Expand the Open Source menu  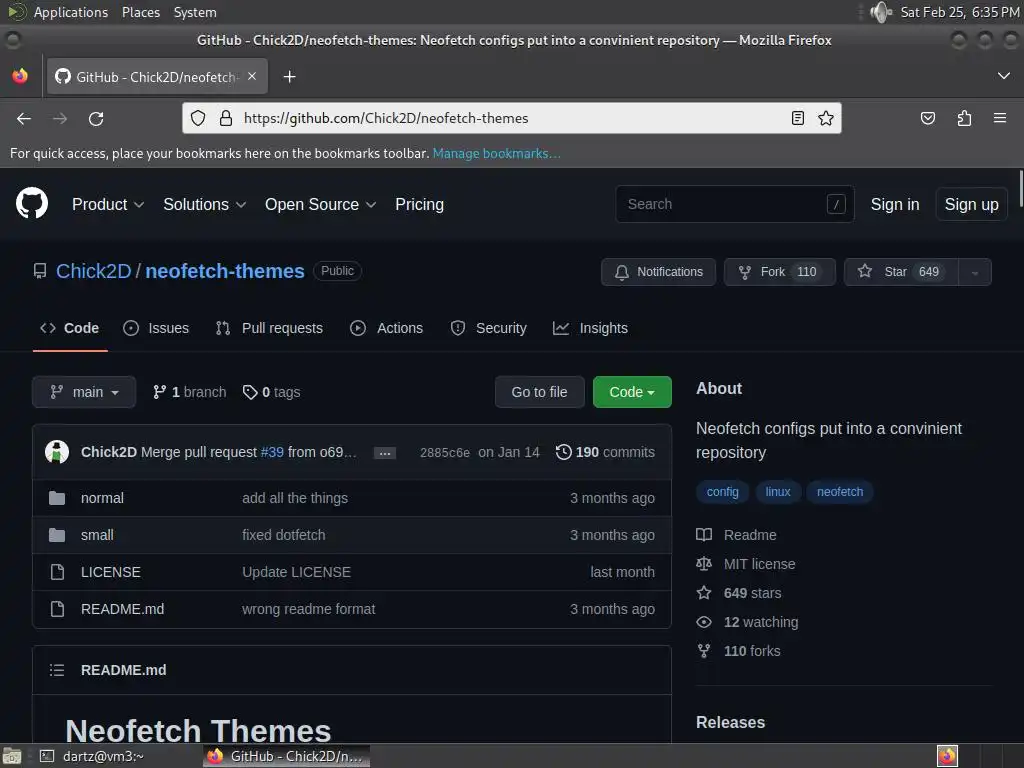pos(320,204)
